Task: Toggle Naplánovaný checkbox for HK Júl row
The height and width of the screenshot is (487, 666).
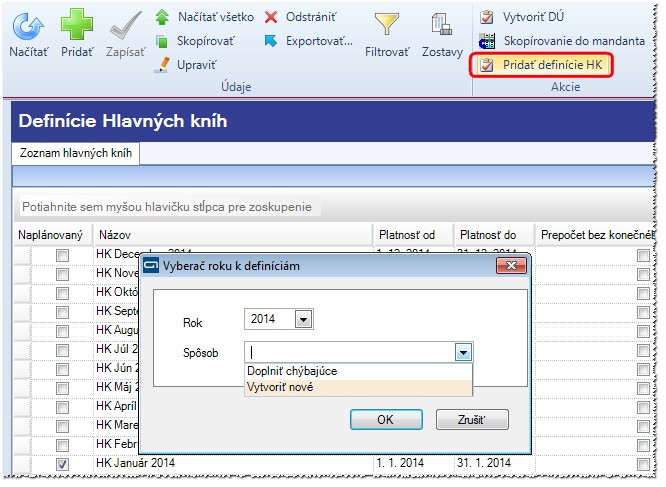Action: coord(62,350)
